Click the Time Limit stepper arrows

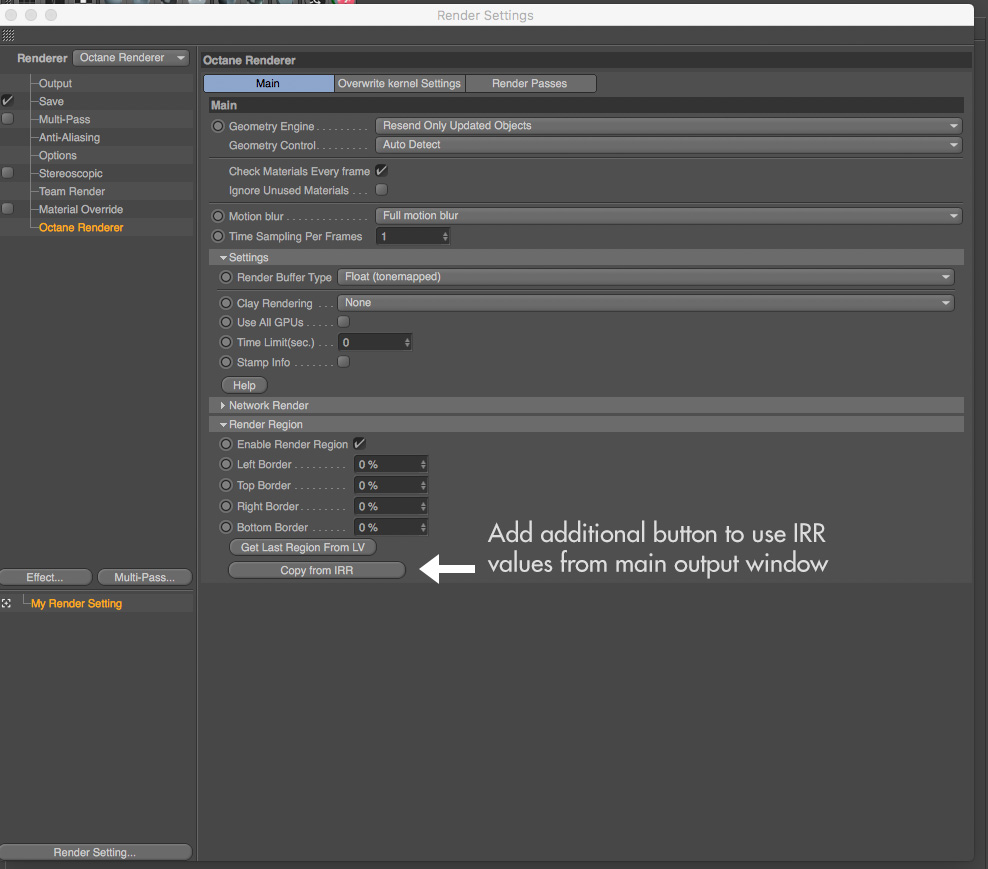coord(407,342)
